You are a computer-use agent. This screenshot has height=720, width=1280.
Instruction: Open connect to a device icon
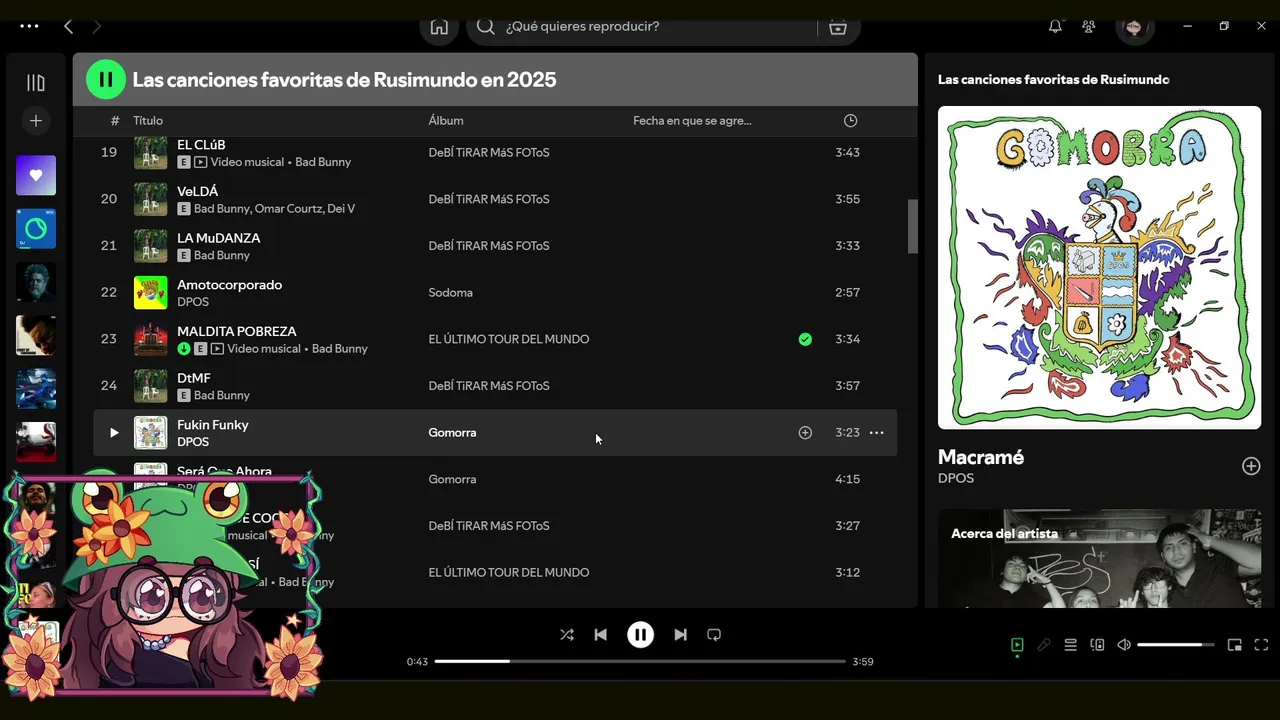coord(1097,645)
